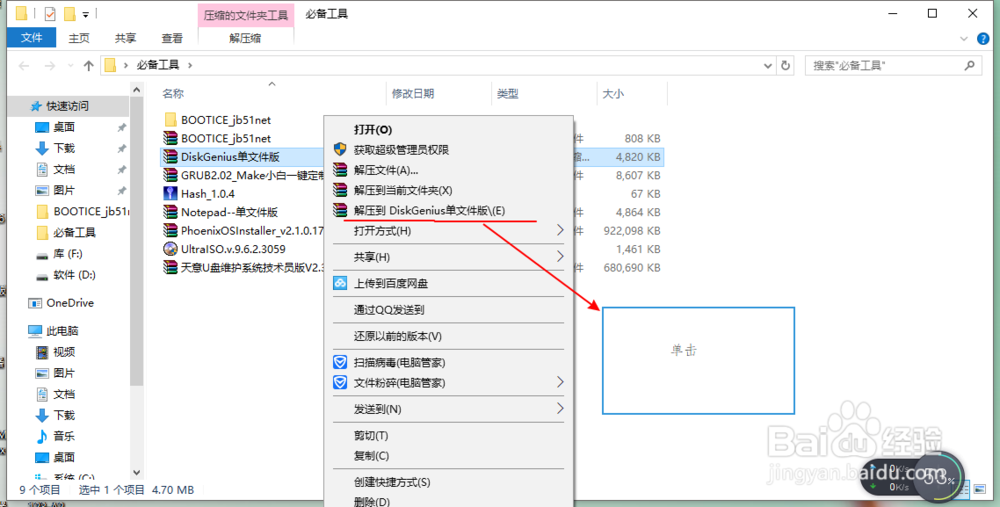
Task: Click WinRAR icon beside 解压到当前文件夹(X)
Action: coord(341,190)
